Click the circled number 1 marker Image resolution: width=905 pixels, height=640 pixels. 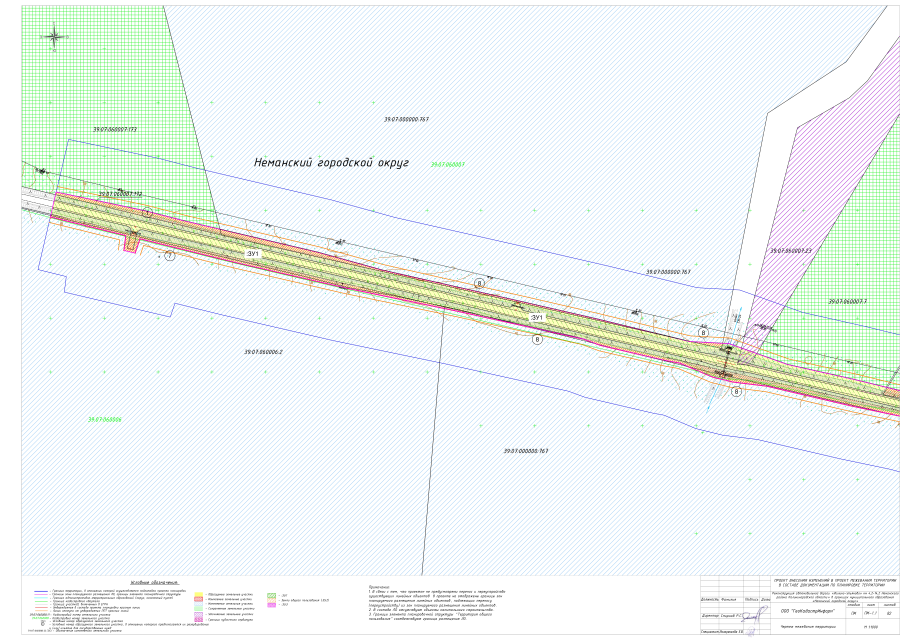(148, 213)
